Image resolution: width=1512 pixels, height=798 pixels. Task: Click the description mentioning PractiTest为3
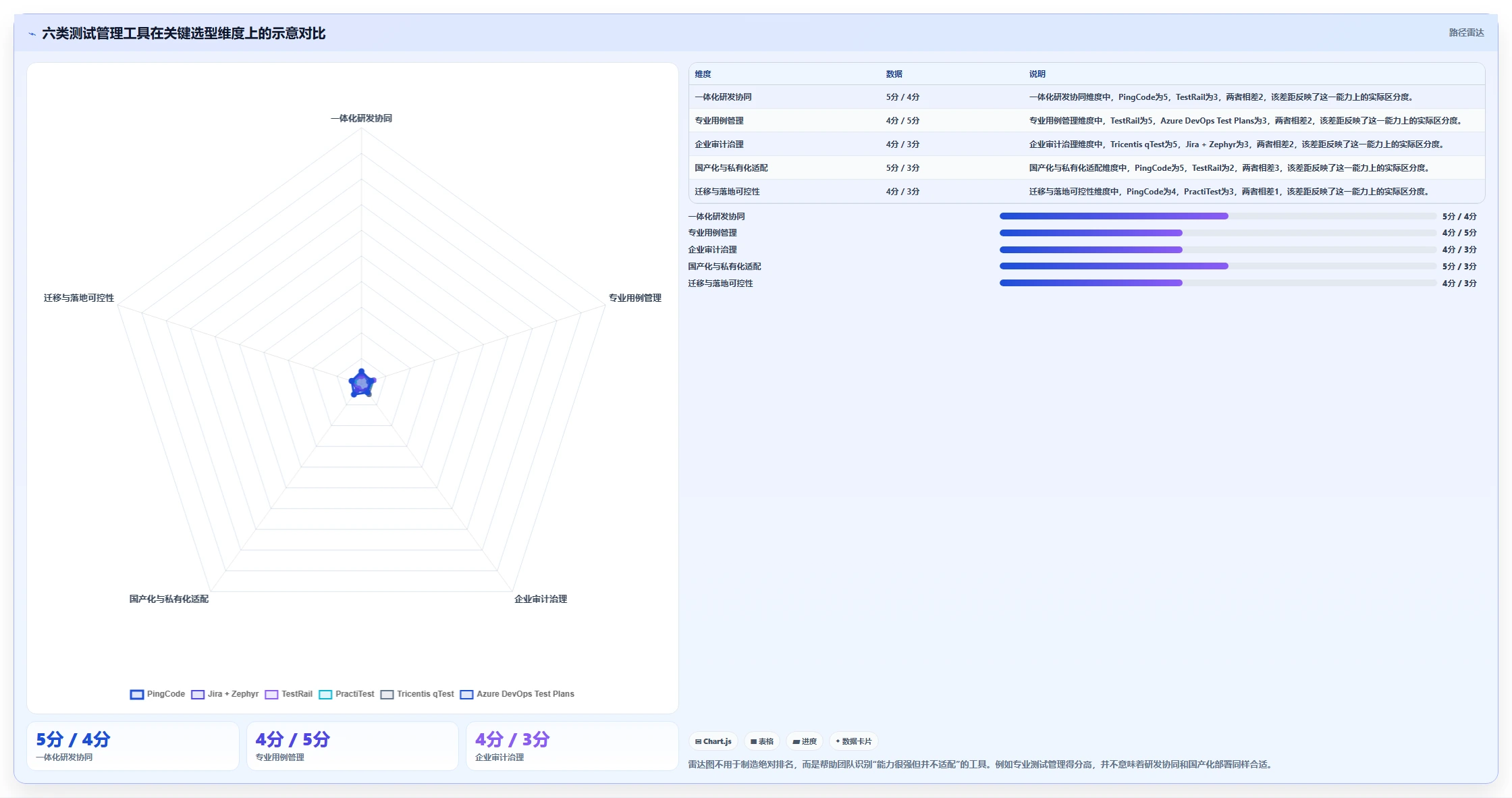pos(1229,192)
